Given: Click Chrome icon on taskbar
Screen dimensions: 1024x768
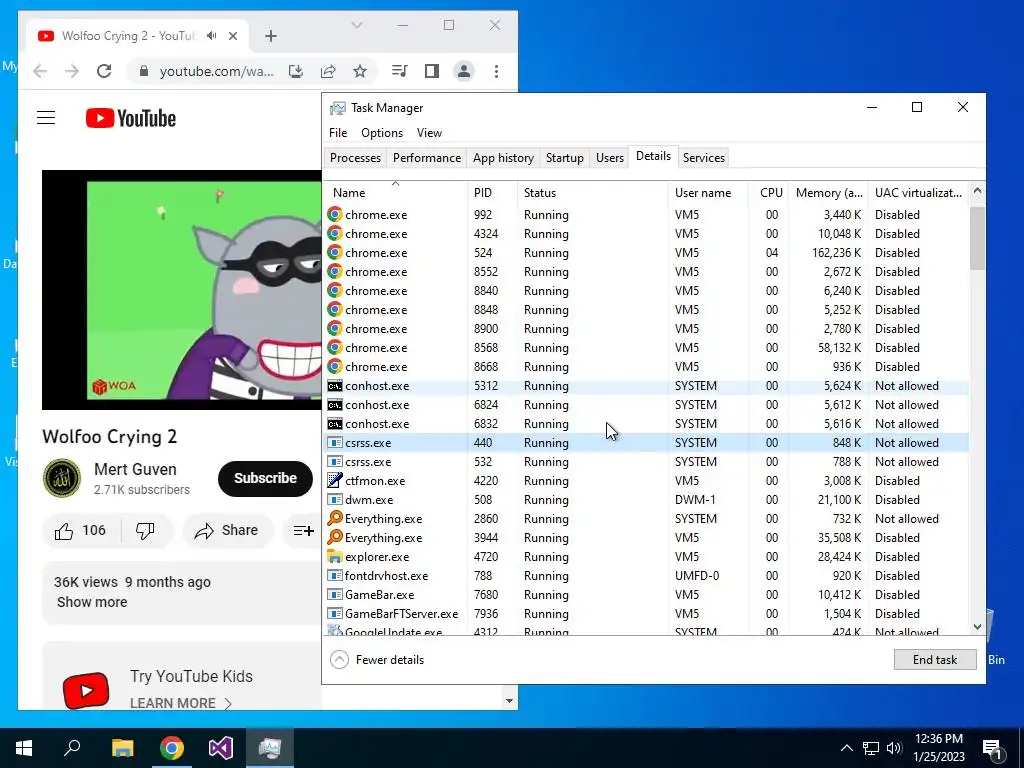Looking at the screenshot, I should tap(172, 748).
